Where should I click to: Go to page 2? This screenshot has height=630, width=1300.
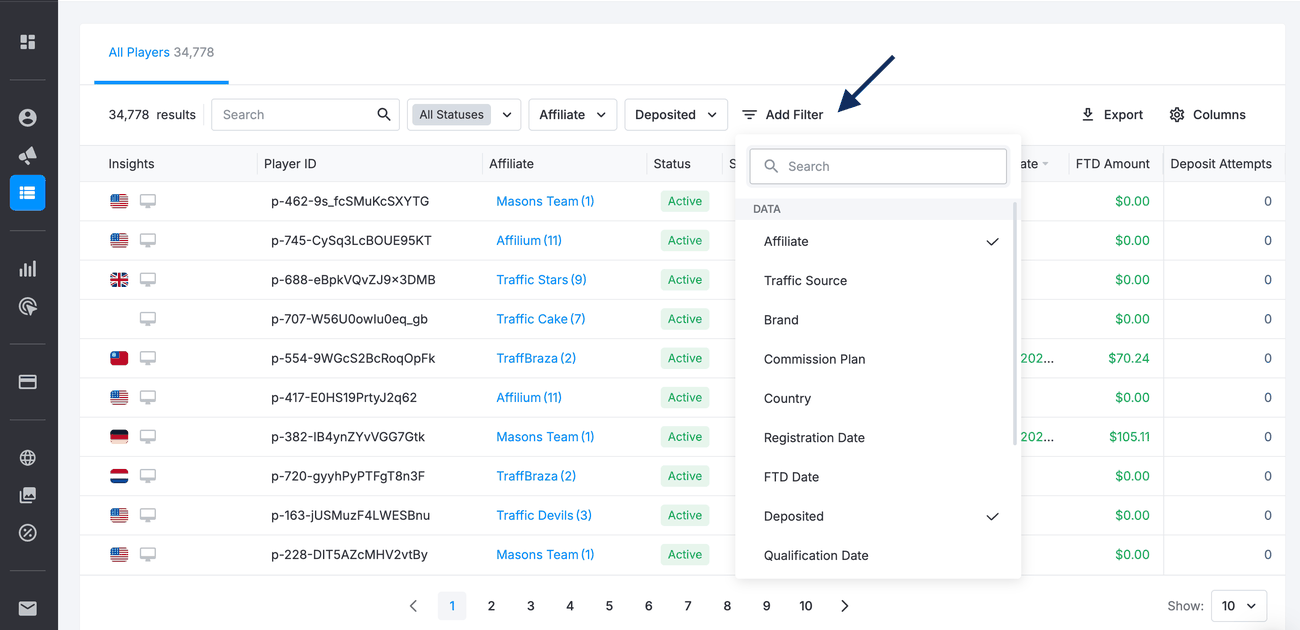491,606
